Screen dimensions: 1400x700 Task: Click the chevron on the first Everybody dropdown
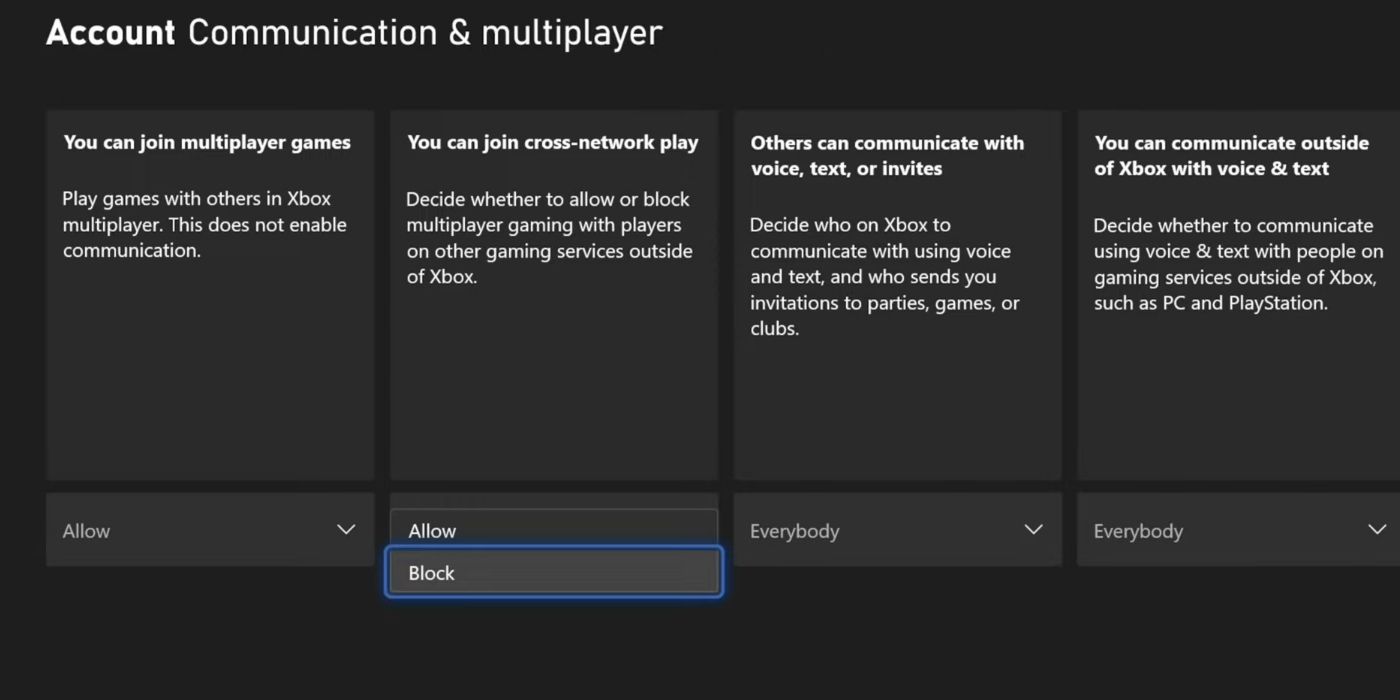point(1033,529)
